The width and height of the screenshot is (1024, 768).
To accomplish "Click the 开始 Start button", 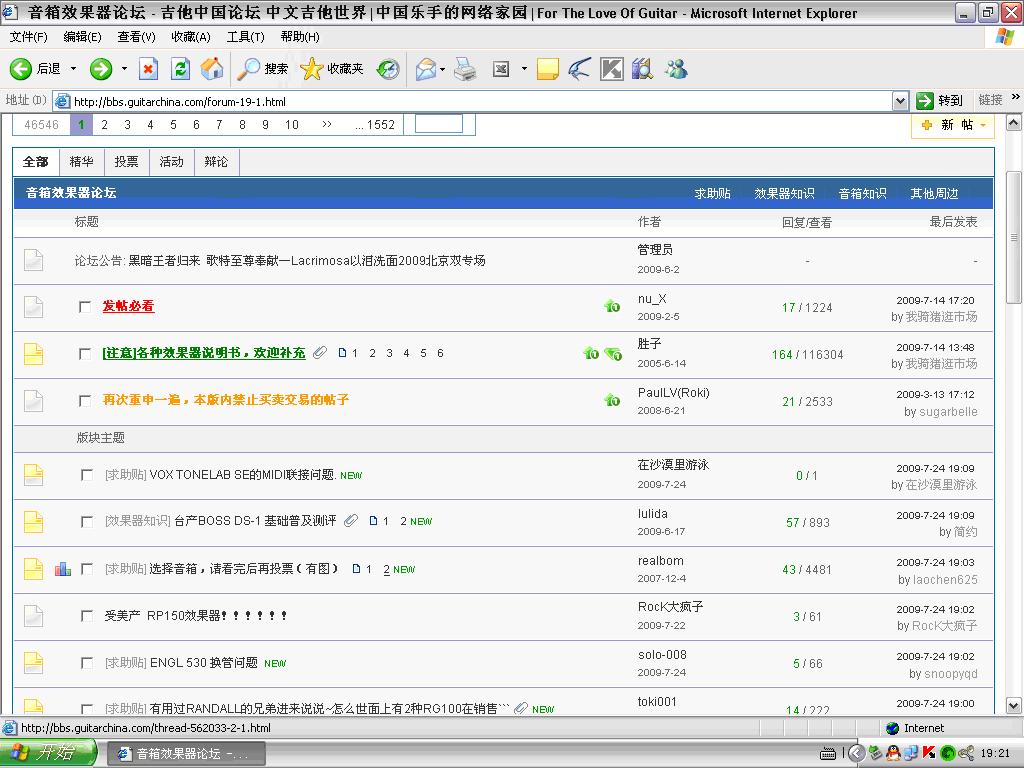I will (49, 753).
